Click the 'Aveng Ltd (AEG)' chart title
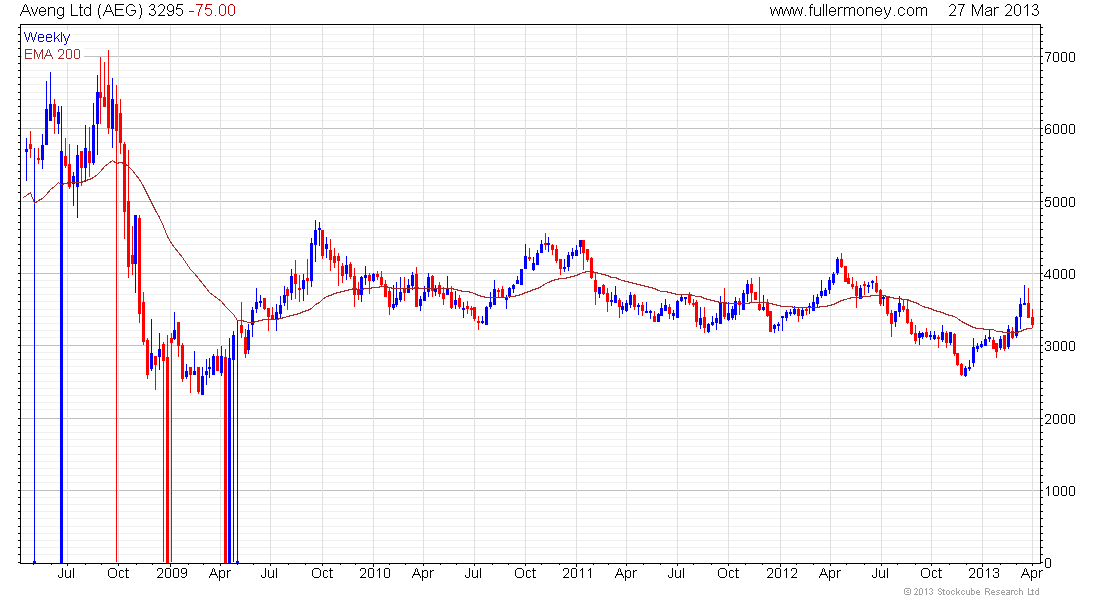The image size is (1100, 600). coord(82,11)
